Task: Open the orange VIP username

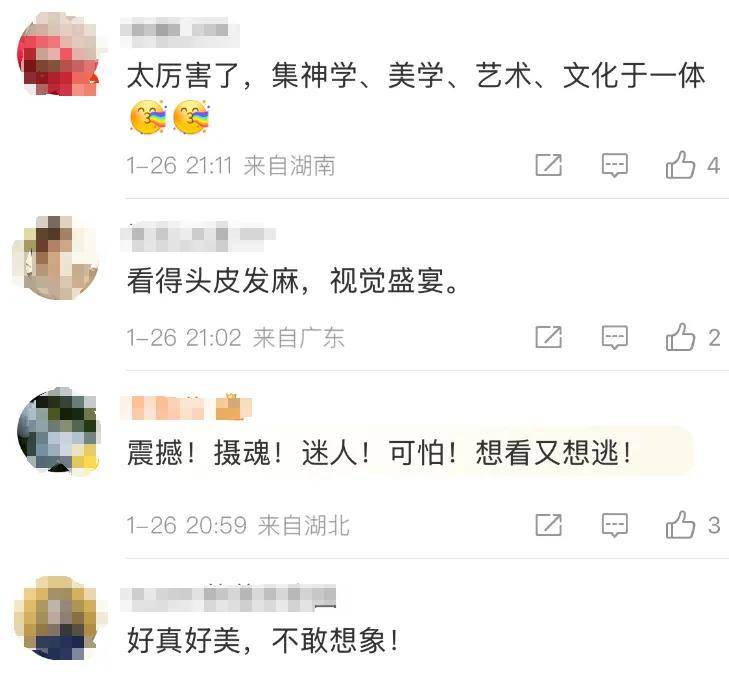Action: point(162,408)
